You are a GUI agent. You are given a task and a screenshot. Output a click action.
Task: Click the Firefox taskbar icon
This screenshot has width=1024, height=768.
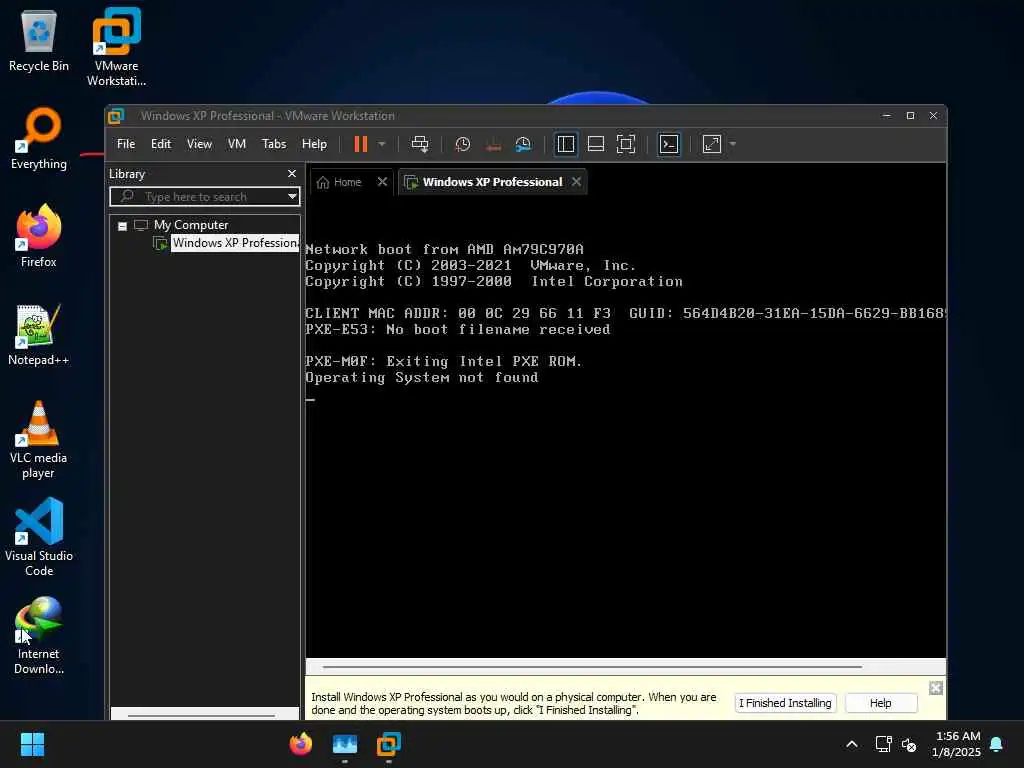click(301, 744)
